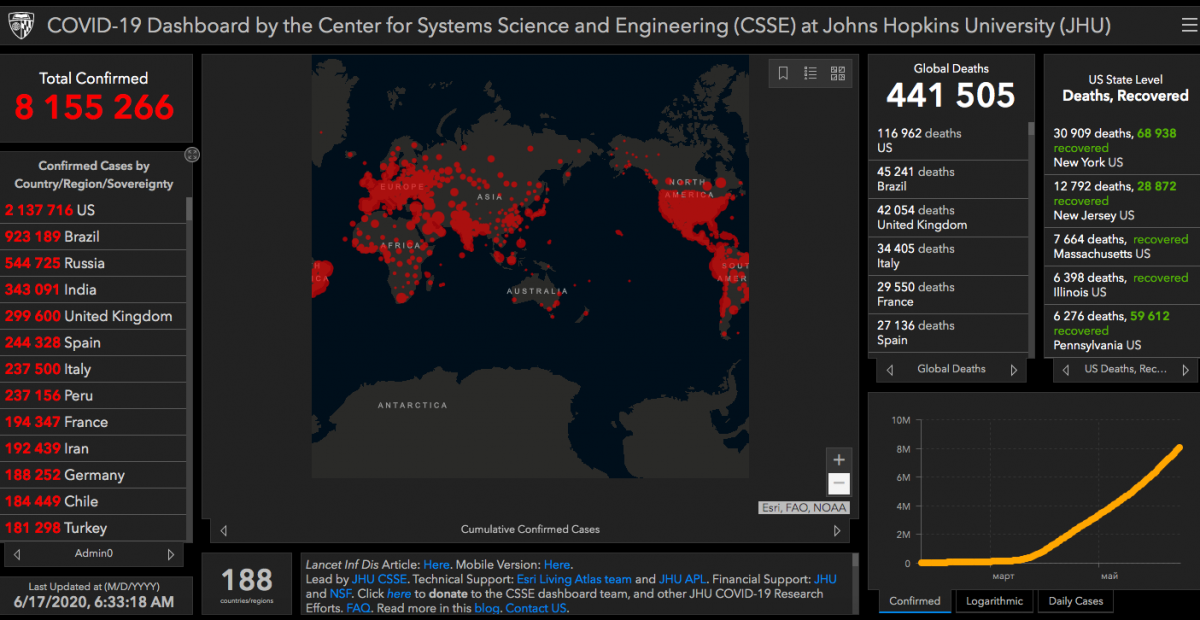The image size is (1200, 620).
Task: Zoom in on the map with plus button
Action: (x=839, y=460)
